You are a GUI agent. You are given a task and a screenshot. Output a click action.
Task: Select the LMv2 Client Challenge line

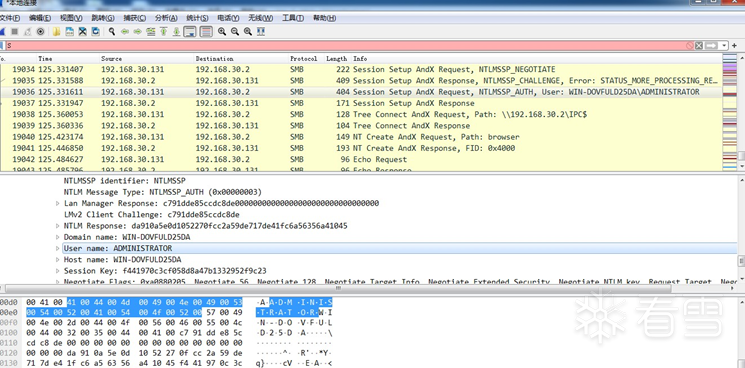tap(152, 215)
